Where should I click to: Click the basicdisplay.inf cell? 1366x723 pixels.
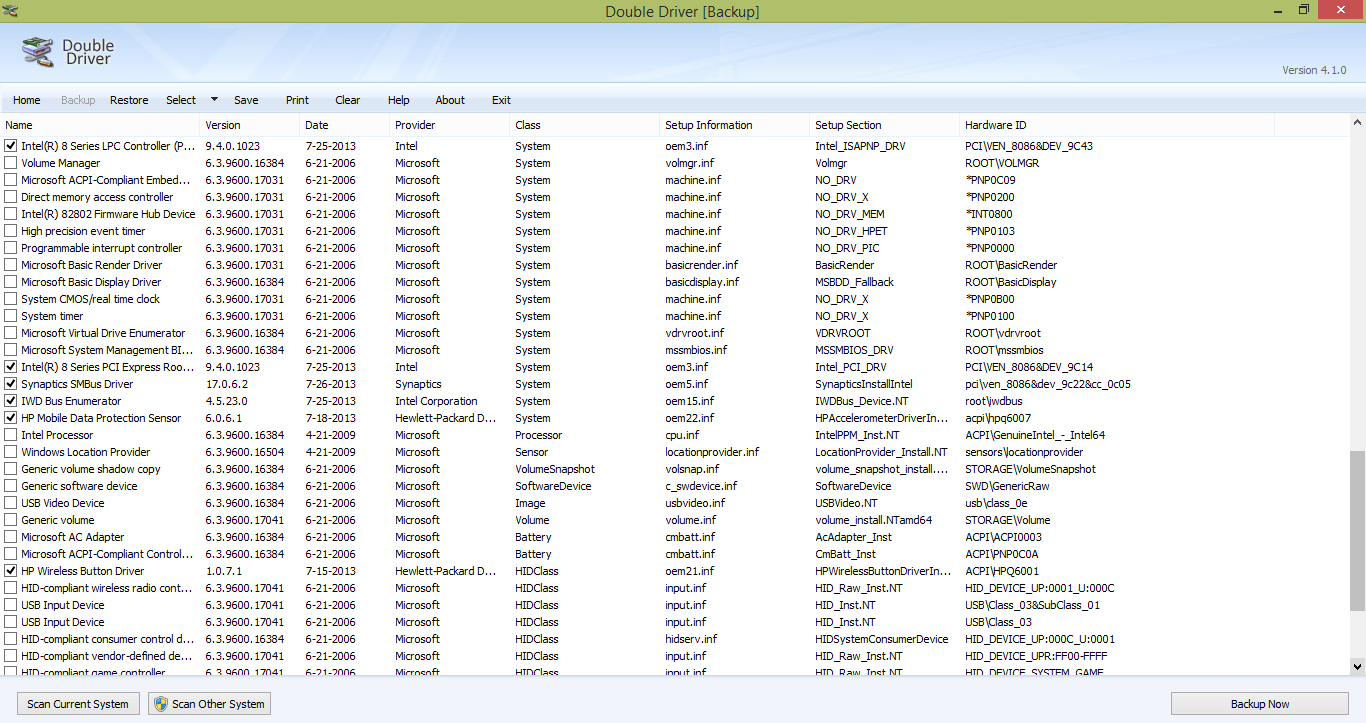[702, 282]
